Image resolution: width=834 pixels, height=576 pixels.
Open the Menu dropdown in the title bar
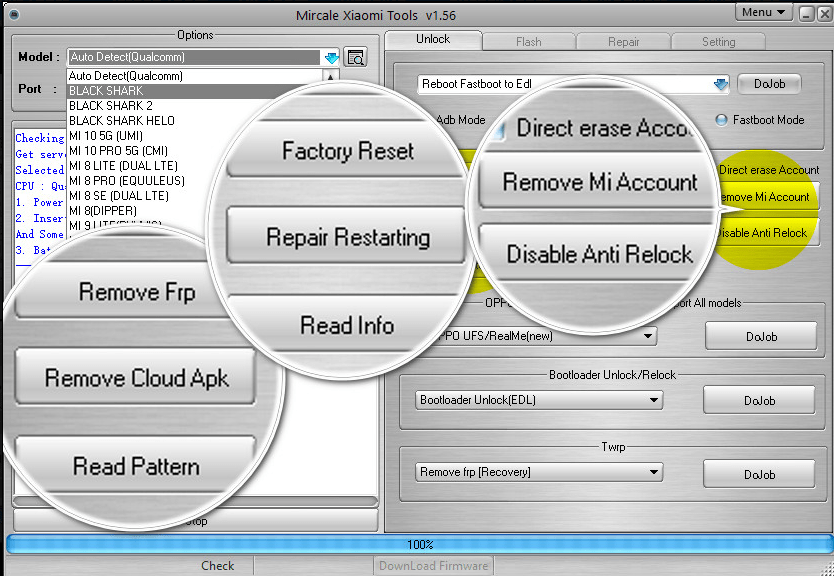pos(764,12)
